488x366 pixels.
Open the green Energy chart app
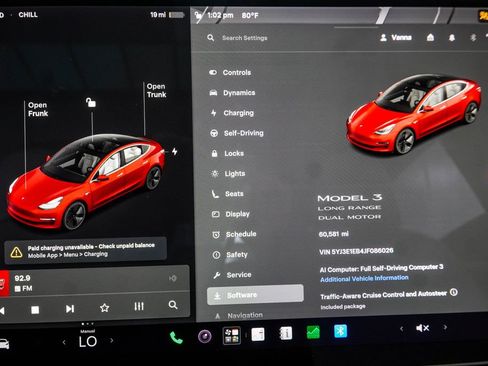tap(313, 332)
